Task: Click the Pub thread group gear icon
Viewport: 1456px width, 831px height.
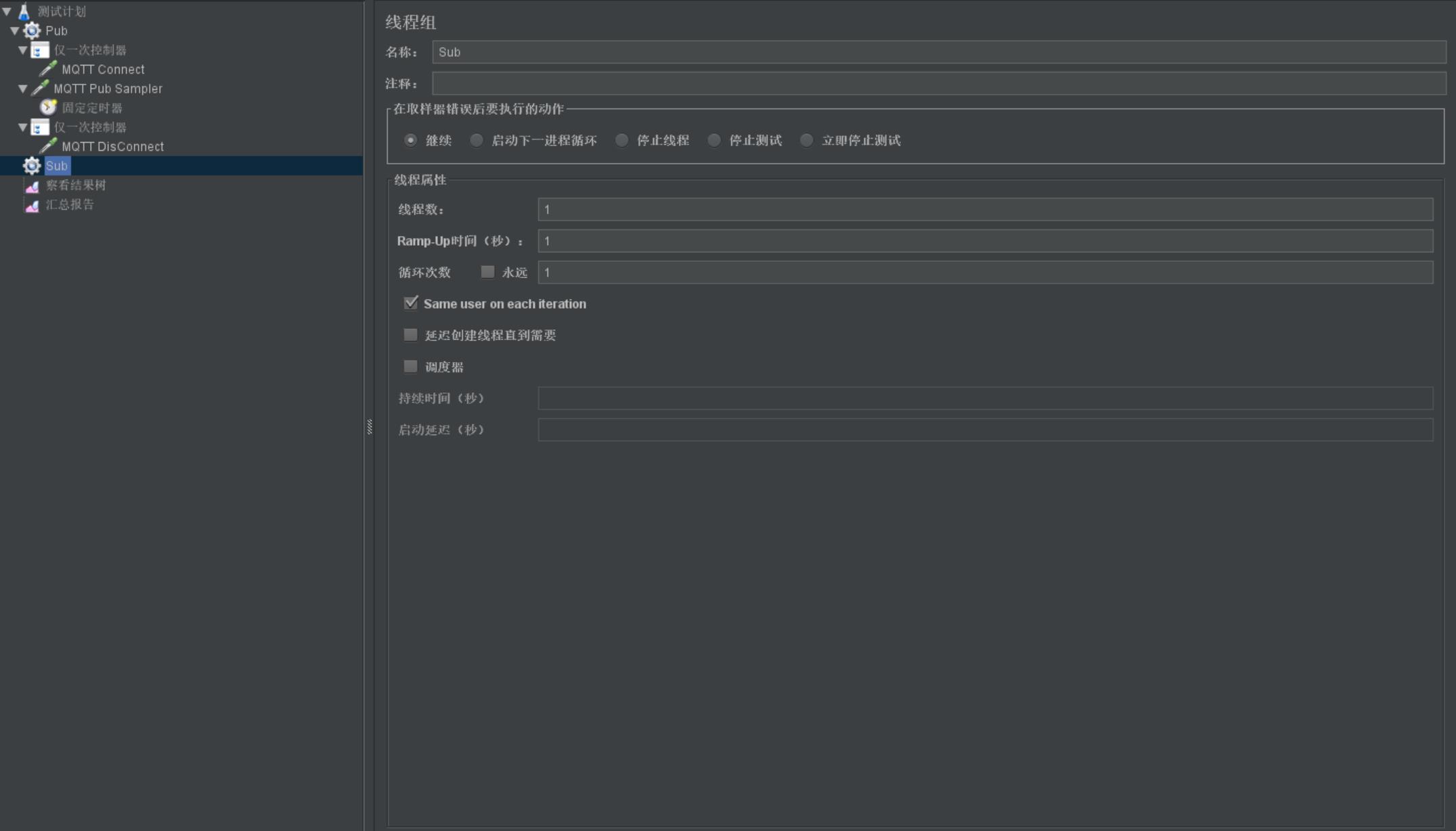Action: point(32,30)
